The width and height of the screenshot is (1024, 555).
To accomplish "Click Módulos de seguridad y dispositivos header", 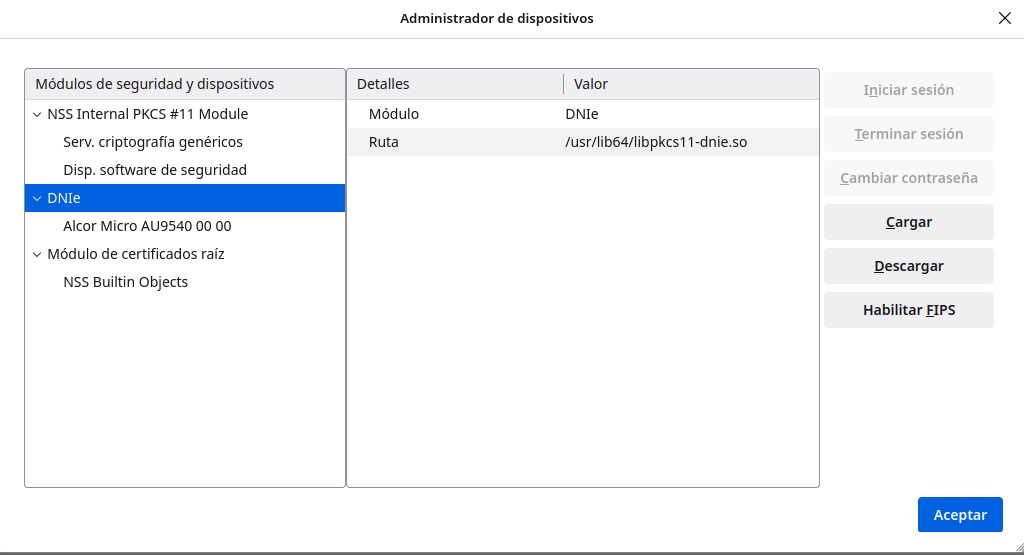I will tap(184, 84).
